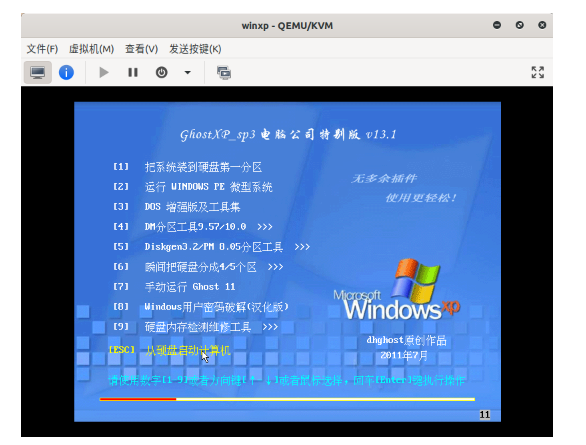Expand the shutdown options dropdown arrow

188,72
